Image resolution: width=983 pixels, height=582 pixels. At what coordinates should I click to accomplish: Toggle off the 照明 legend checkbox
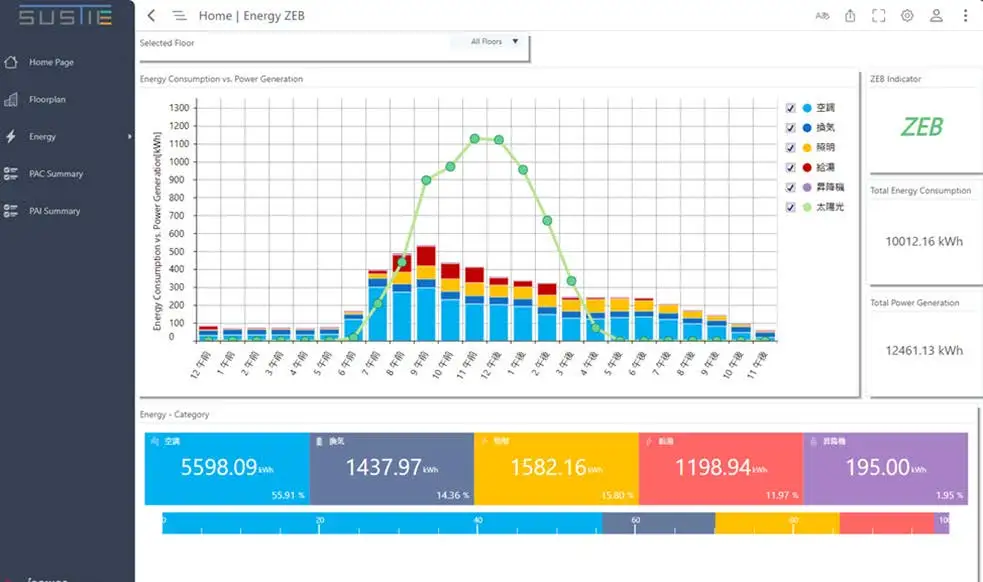790,147
